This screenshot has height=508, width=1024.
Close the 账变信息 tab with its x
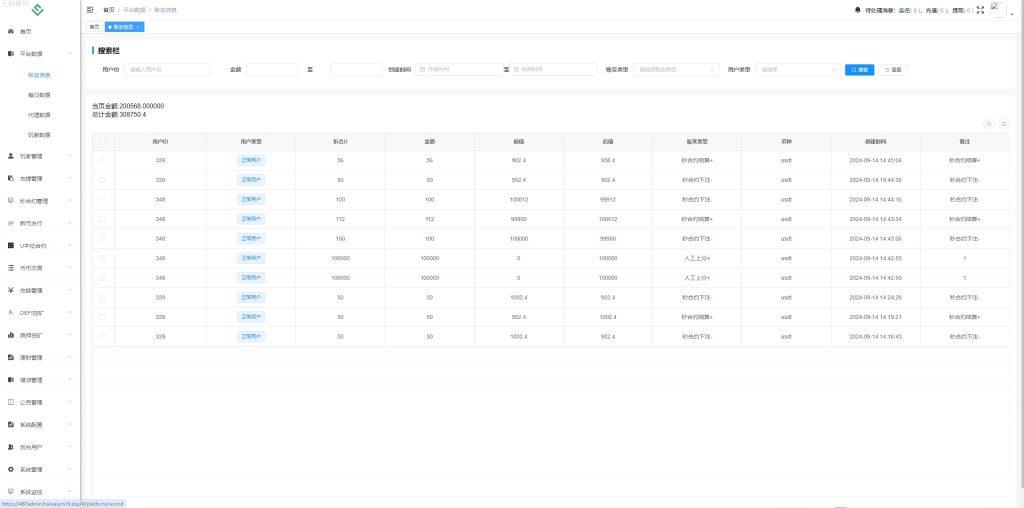pos(138,27)
